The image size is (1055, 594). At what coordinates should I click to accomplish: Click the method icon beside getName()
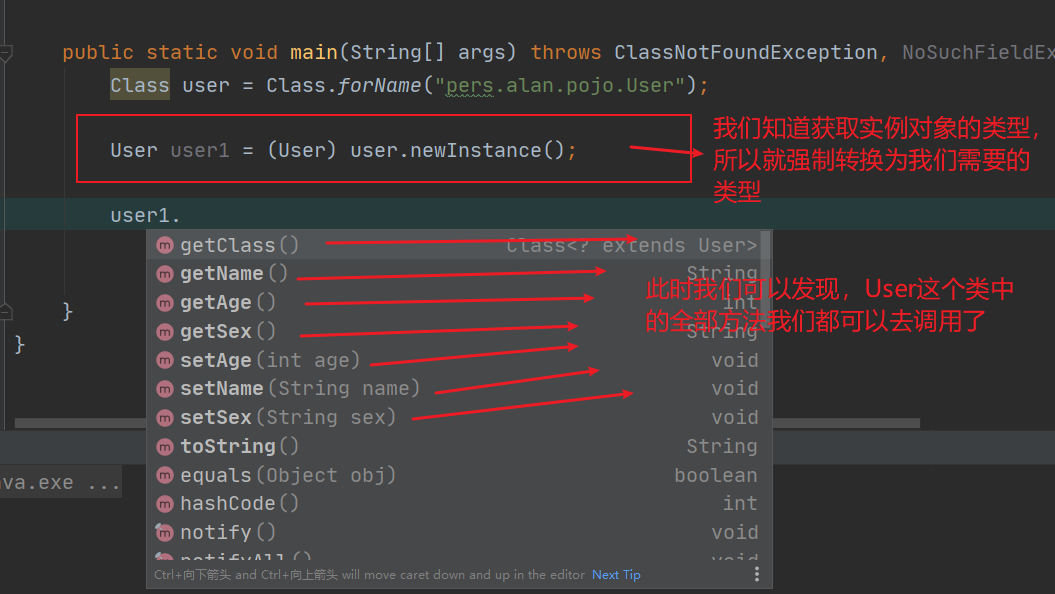(165, 274)
